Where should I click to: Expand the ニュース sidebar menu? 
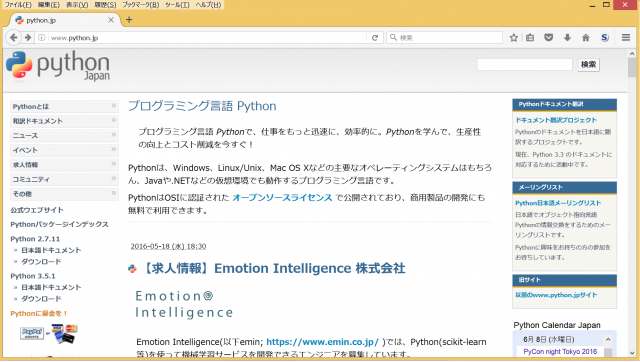pos(64,135)
